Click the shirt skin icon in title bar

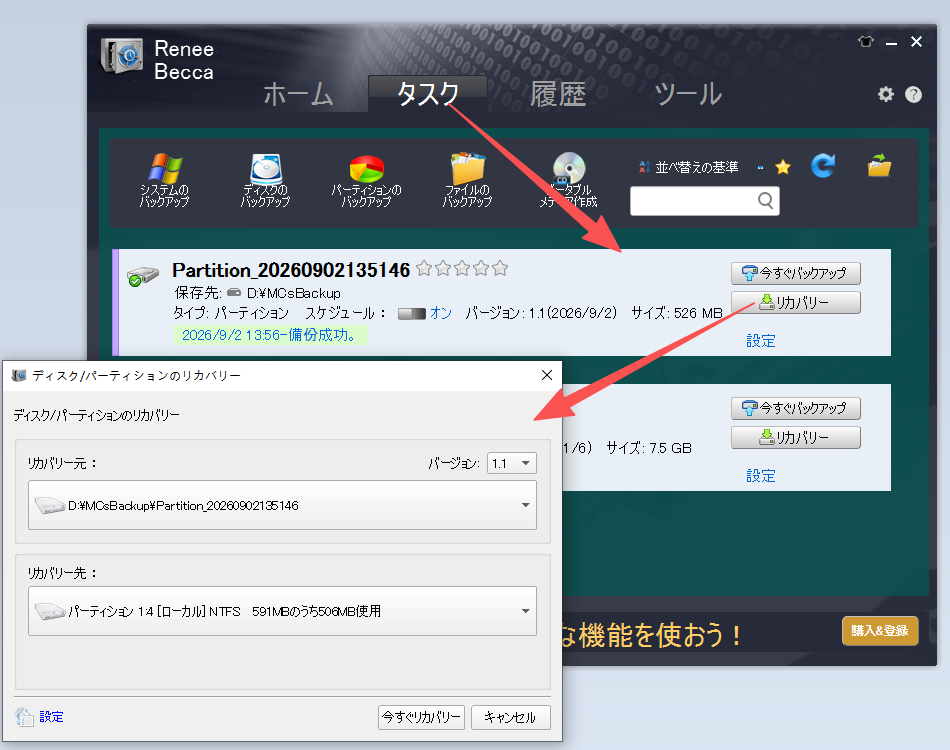(866, 42)
